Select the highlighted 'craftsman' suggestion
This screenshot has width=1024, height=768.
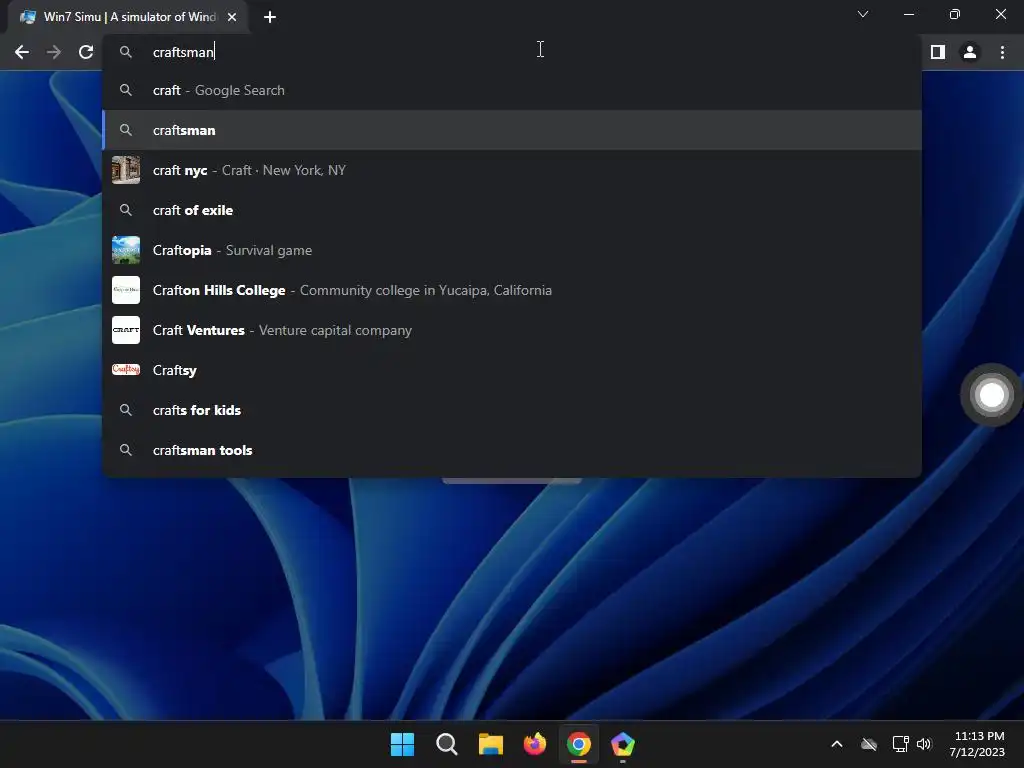point(512,130)
